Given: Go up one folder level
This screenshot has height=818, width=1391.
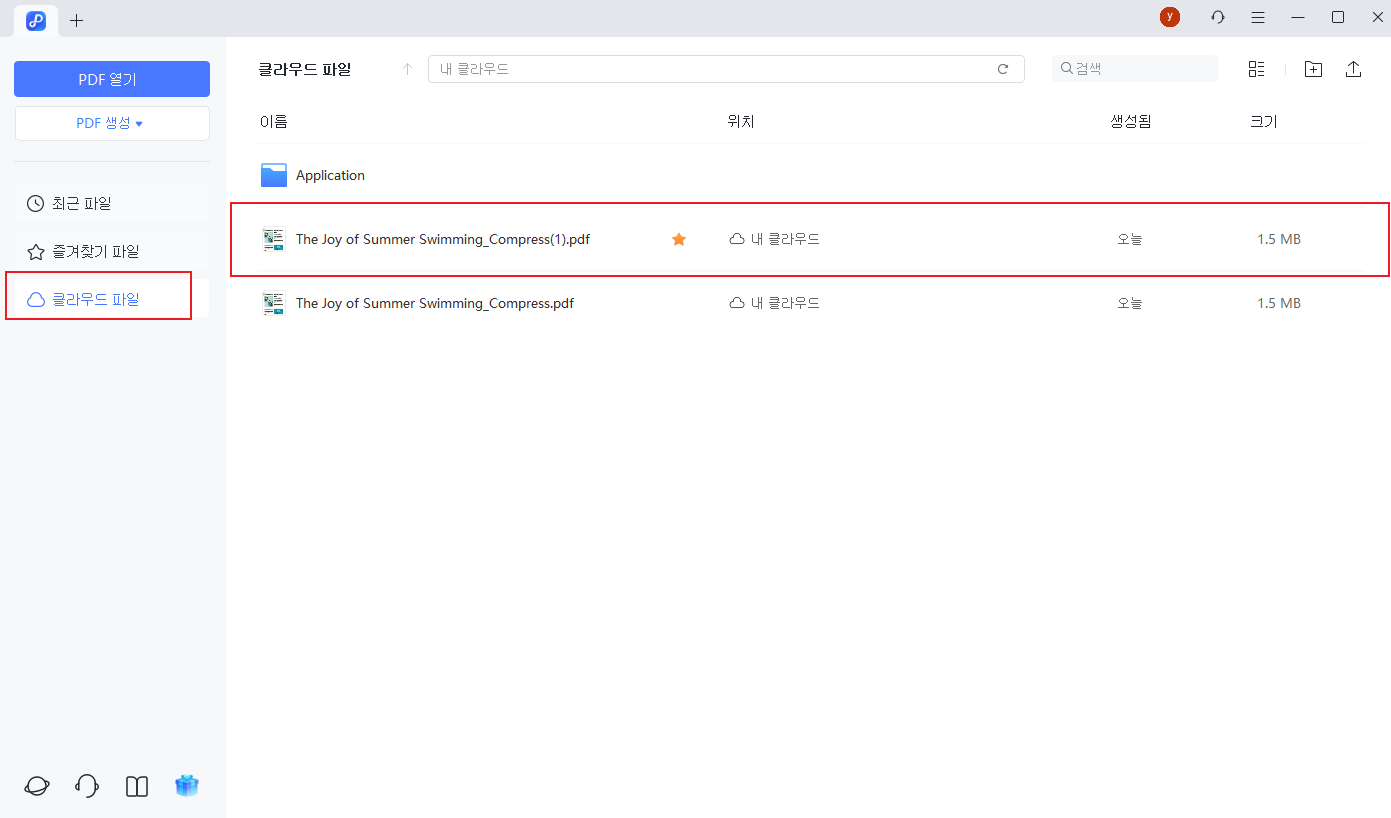Looking at the screenshot, I should coord(407,69).
